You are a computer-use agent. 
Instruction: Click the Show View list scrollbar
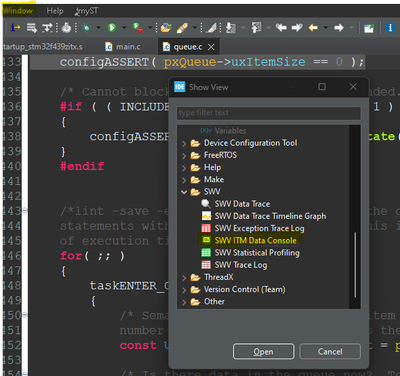pos(355,265)
